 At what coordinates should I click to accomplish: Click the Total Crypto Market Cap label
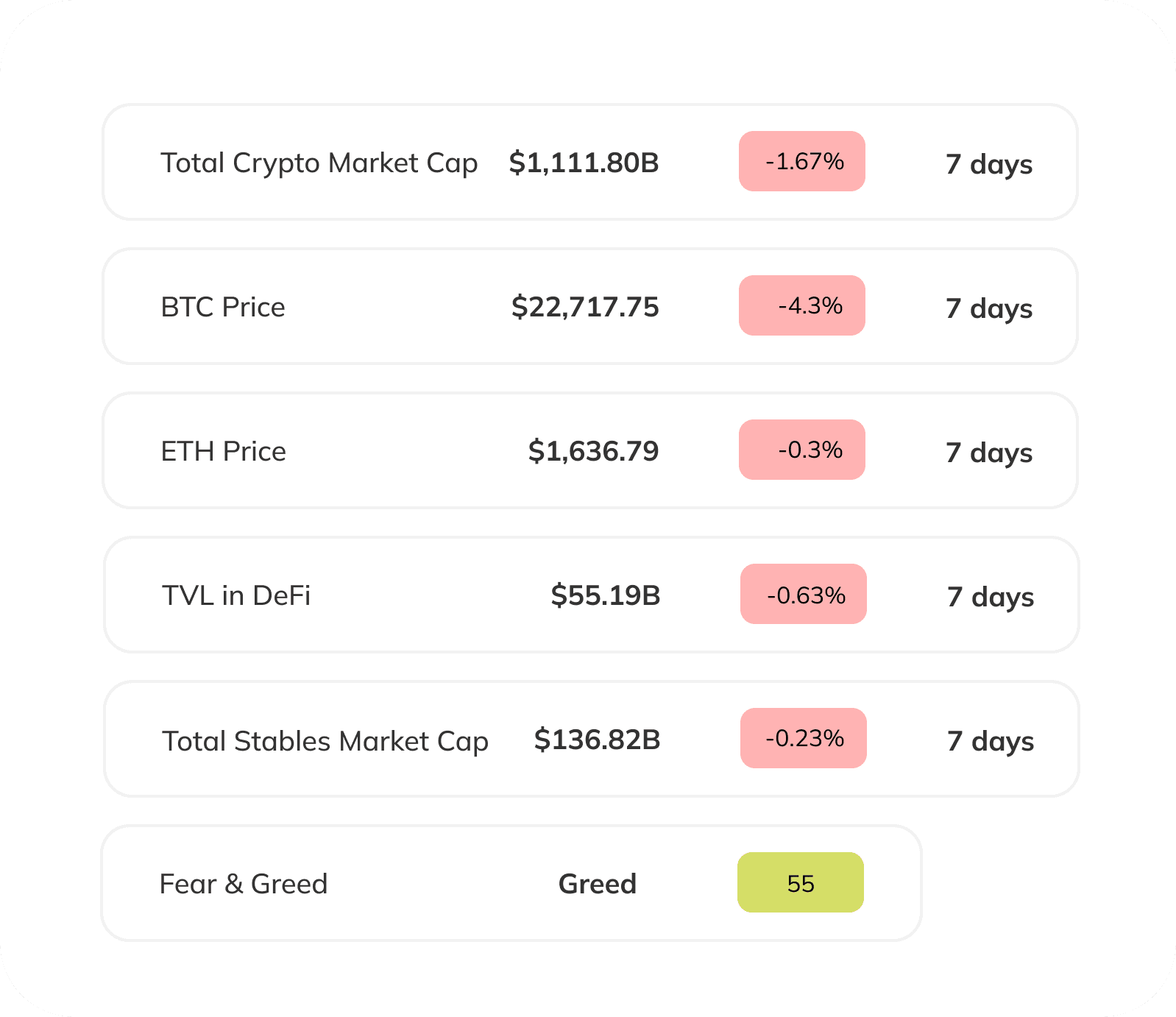319,163
